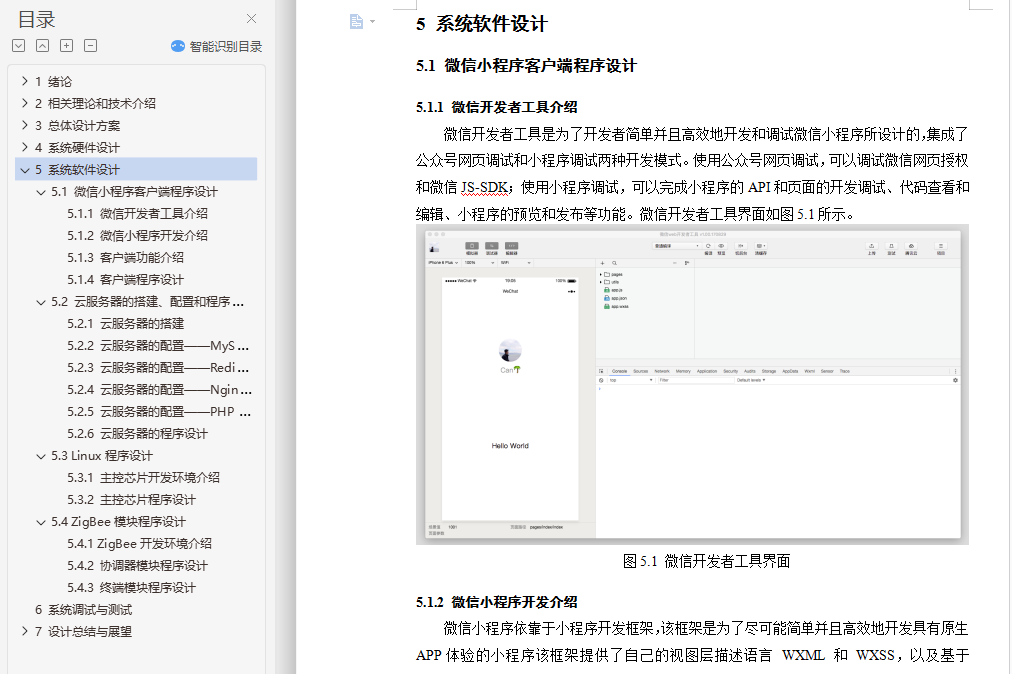Jump to 1 绪论 heading
This screenshot has height=674, width=1012.
click(54, 81)
